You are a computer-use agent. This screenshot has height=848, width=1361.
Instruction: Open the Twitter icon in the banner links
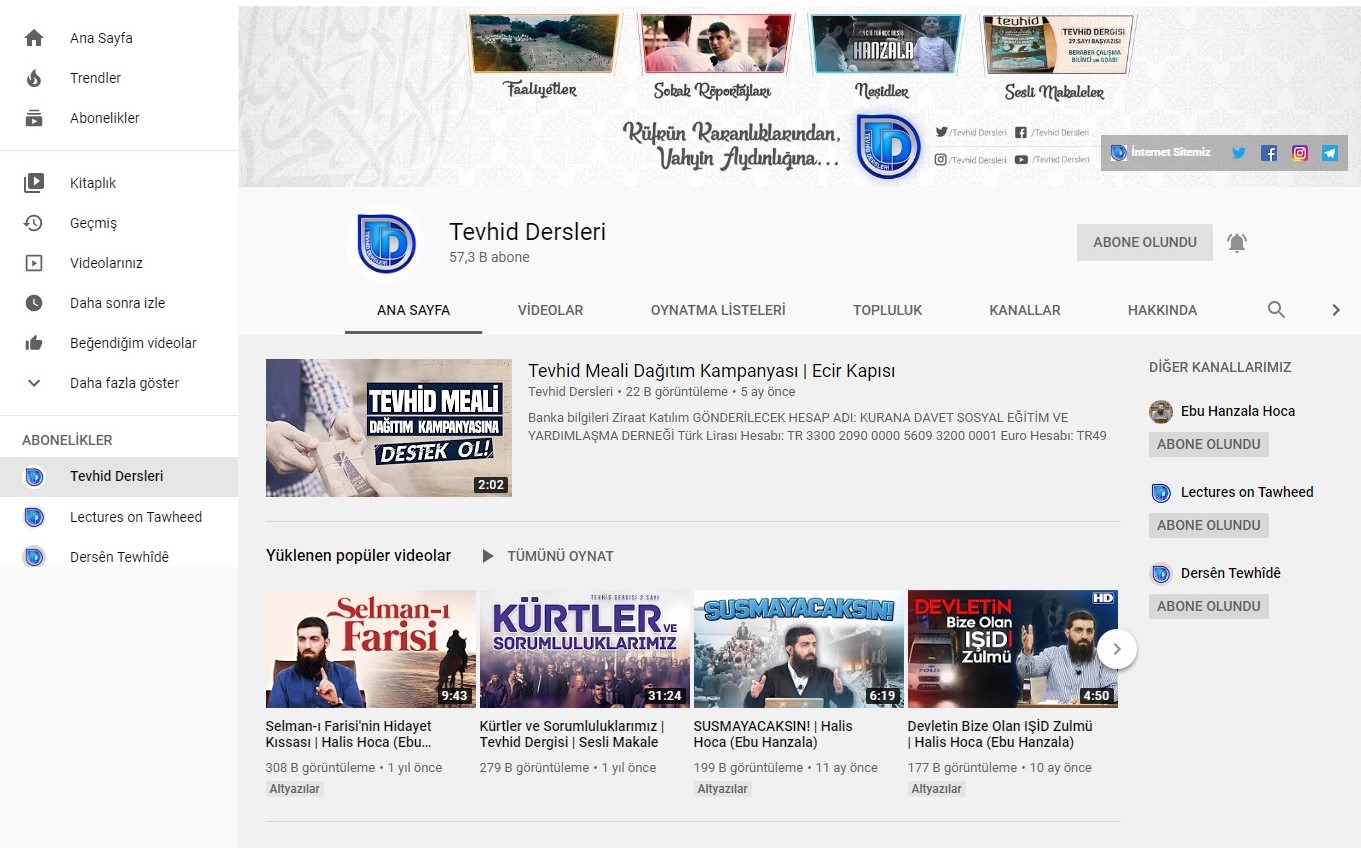1239,153
